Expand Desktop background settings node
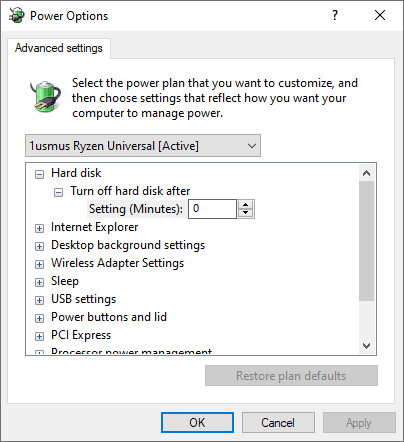404x442 pixels. click(x=39, y=246)
